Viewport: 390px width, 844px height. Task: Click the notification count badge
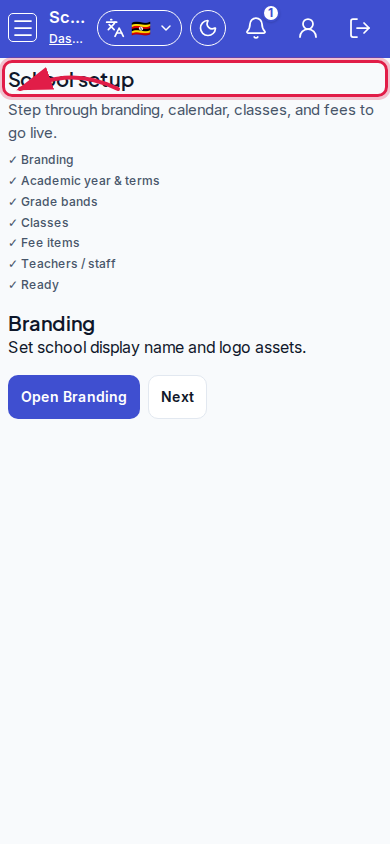[x=271, y=12]
